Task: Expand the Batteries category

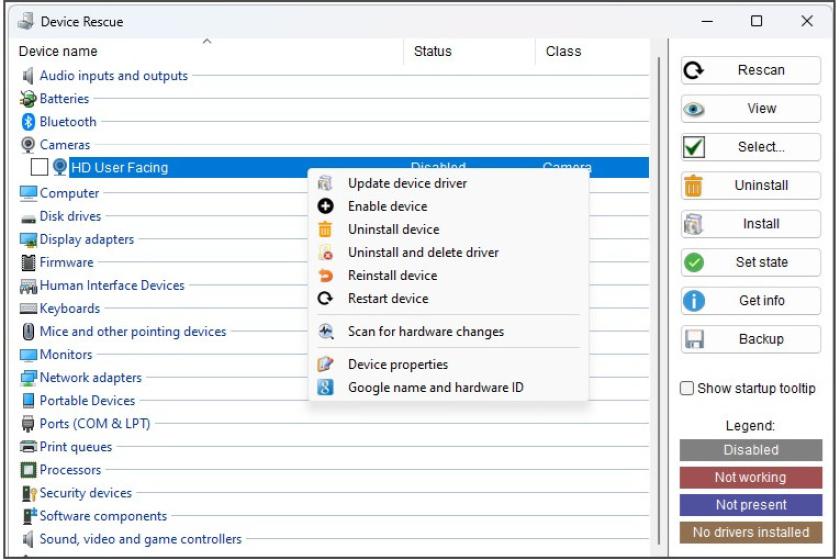Action: pos(64,99)
